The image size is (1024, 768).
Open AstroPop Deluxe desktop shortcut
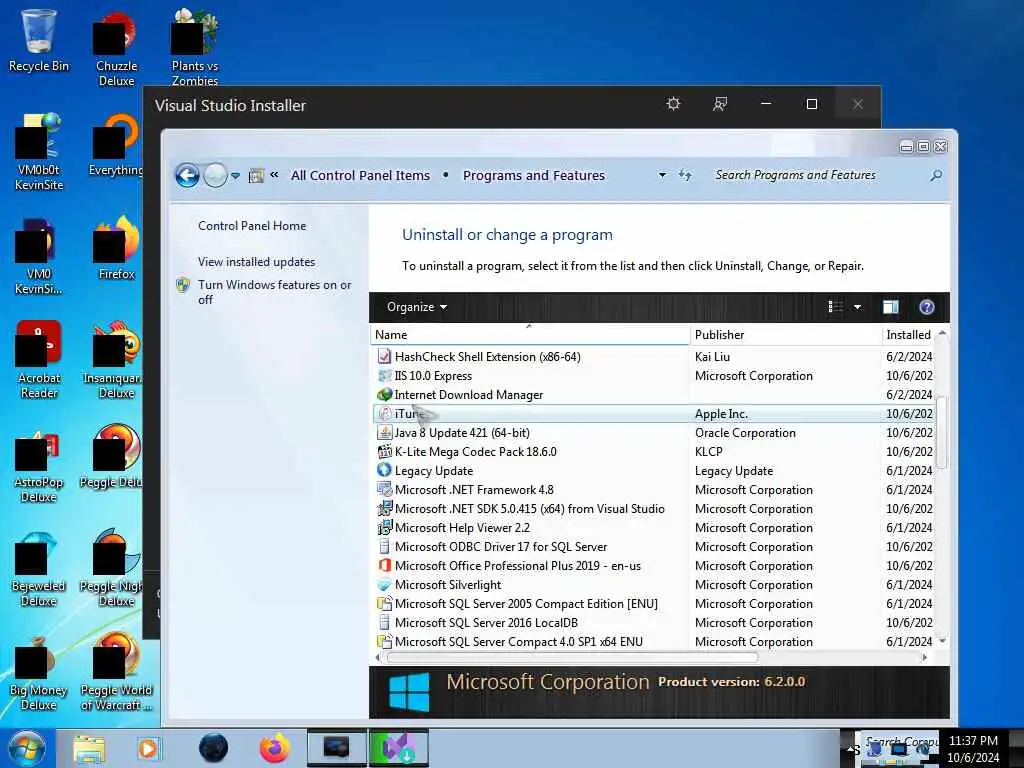(x=39, y=466)
